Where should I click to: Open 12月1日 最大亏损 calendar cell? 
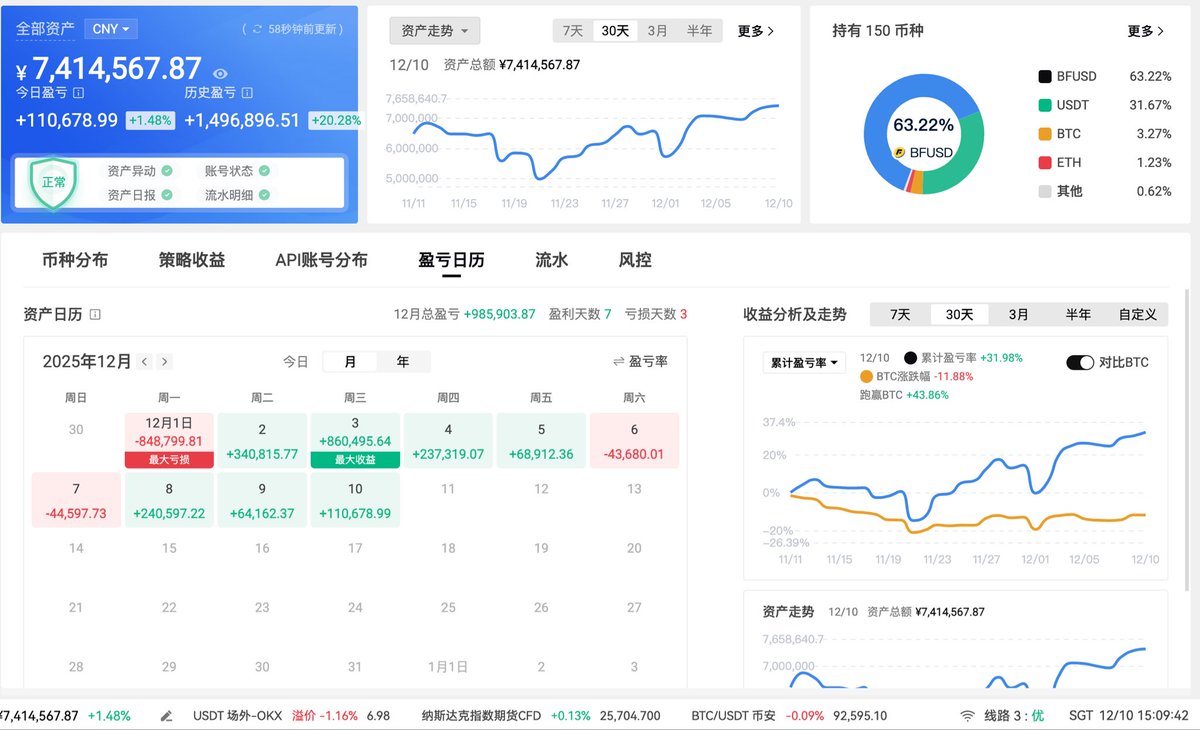(169, 440)
